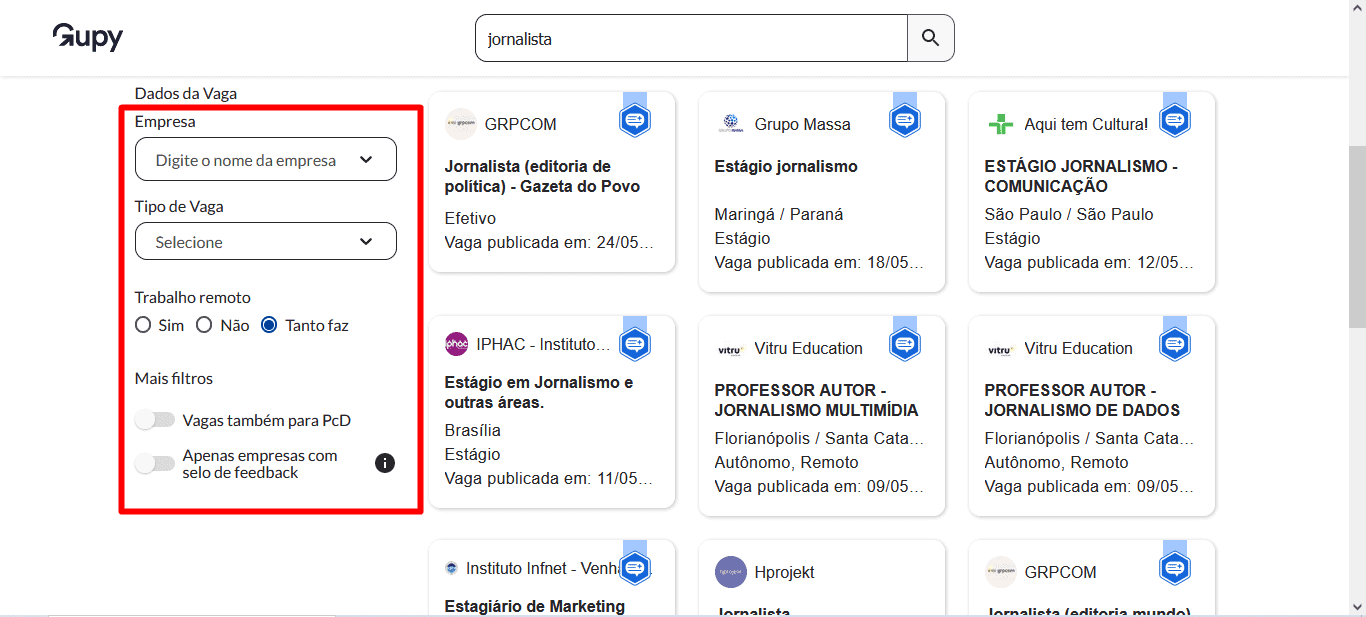The height and width of the screenshot is (617, 1366).
Task: Select Sim for Trabalho remoto
Action: (141, 324)
